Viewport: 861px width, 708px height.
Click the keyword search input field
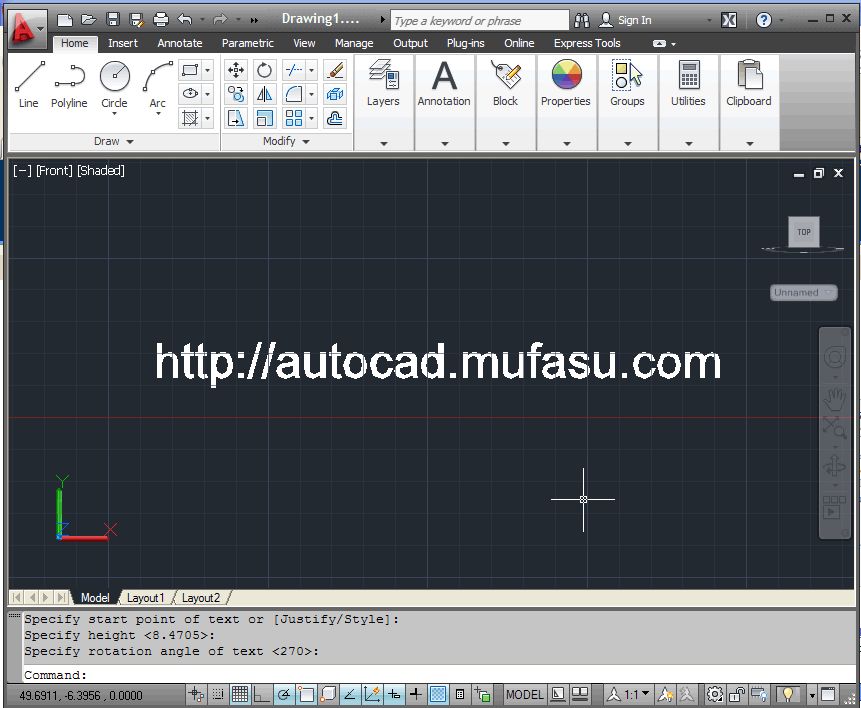(480, 21)
